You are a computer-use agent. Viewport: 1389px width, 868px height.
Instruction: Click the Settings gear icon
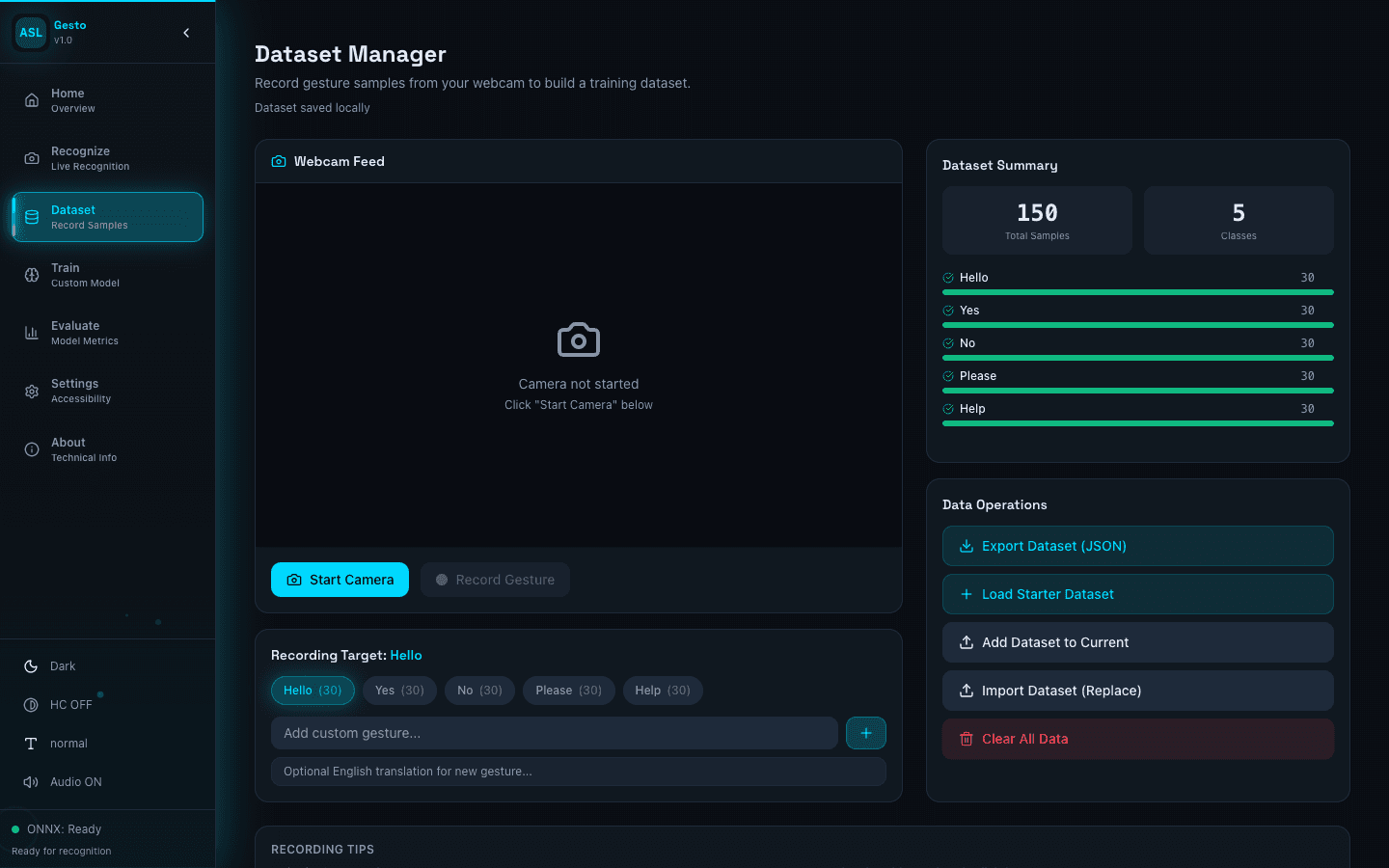tap(32, 392)
